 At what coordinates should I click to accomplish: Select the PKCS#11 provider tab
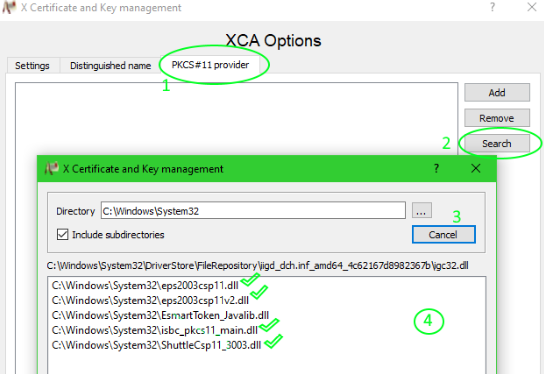[210, 65]
